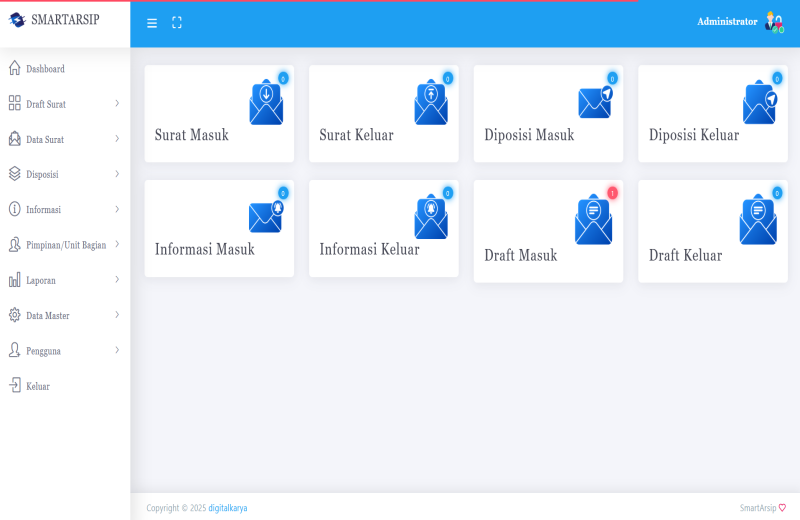Expand the Laporan sidebar submenu
This screenshot has height=520, width=800.
click(x=64, y=280)
